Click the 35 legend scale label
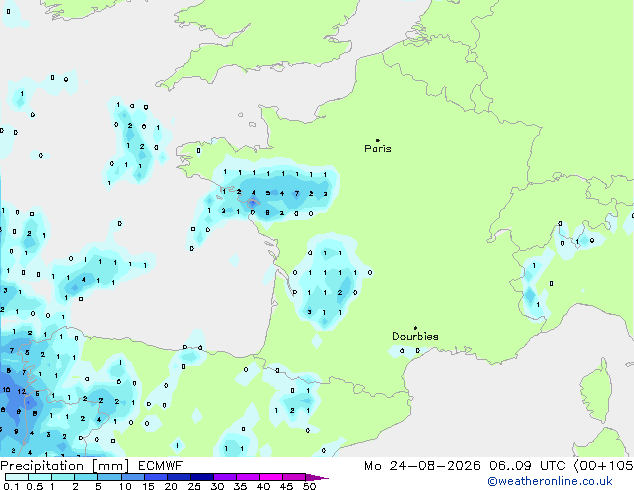 [240, 486]
